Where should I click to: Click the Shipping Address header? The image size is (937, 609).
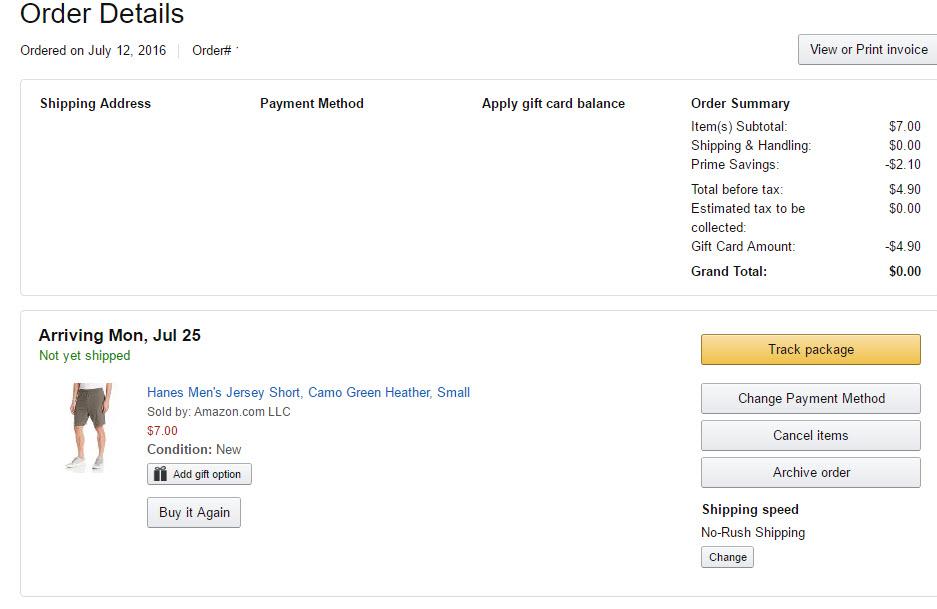point(95,103)
